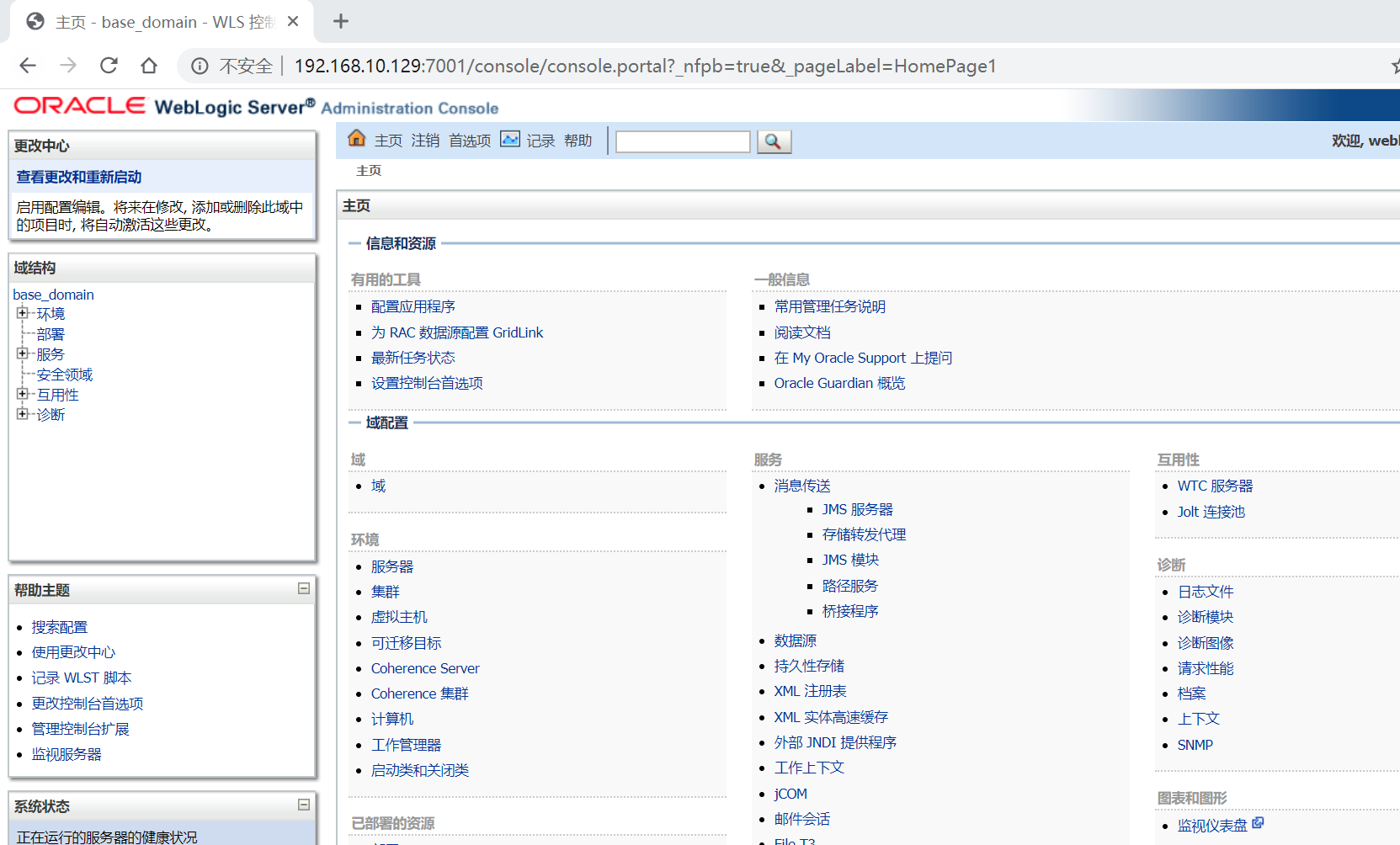Open jCOM link under 服务
The width and height of the screenshot is (1400, 845).
click(x=790, y=794)
